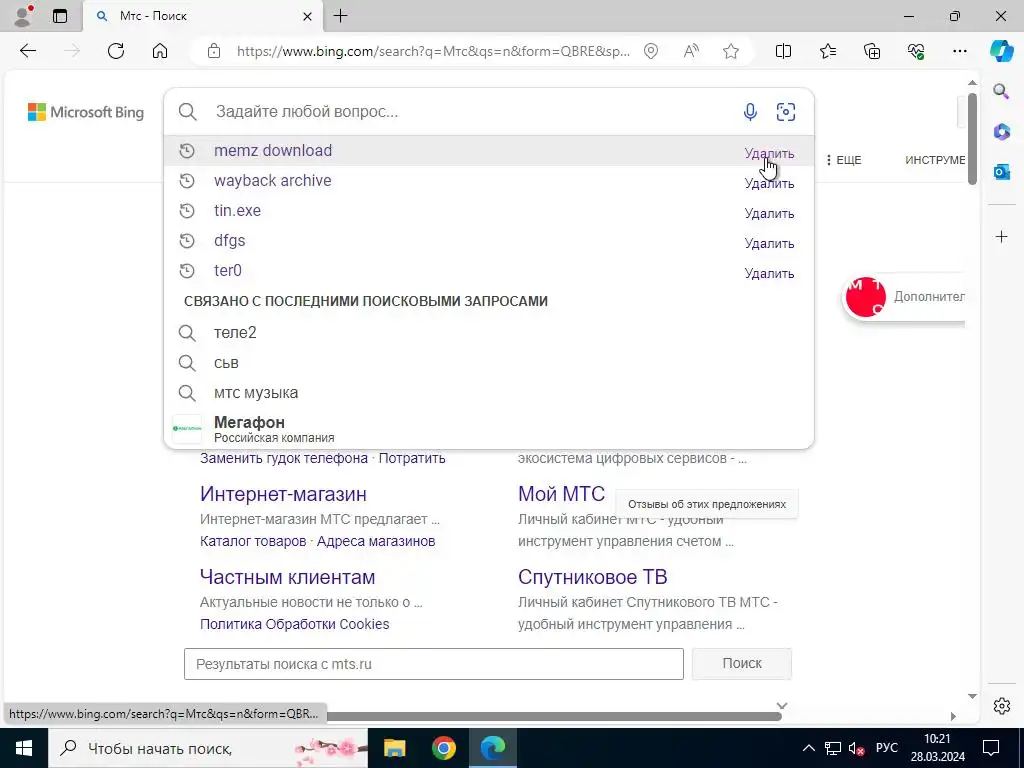Choose the сьв related suggestion
The image size is (1024, 768).
(489, 363)
